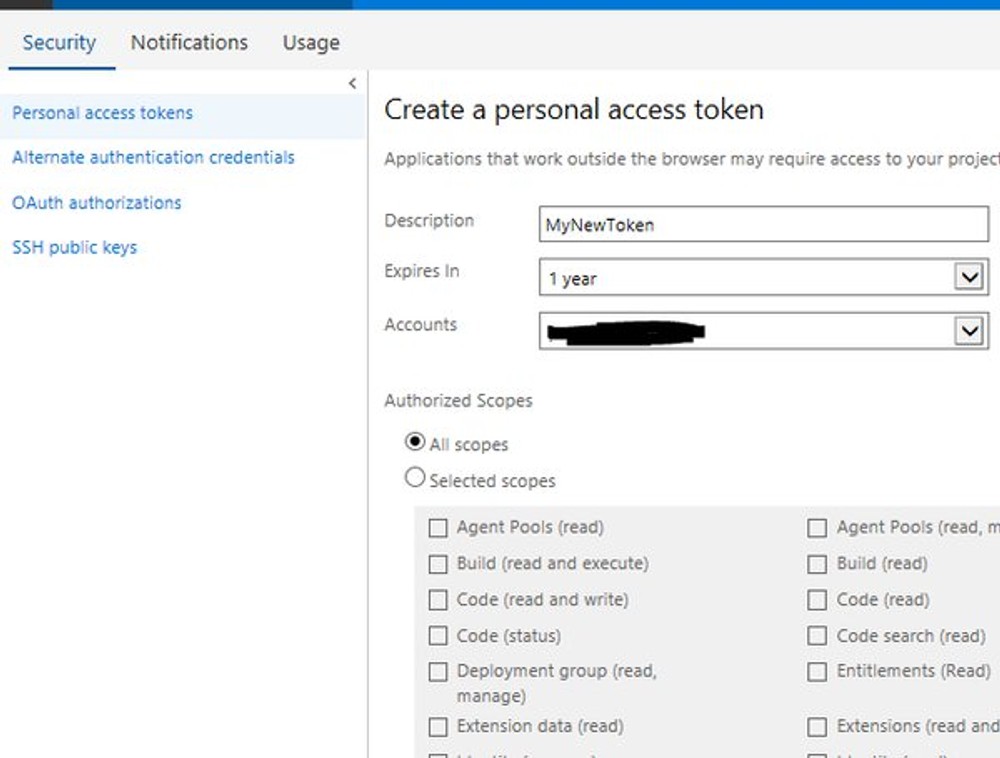Choose the Selected scopes option
The image size is (1000, 758).
coord(415,477)
